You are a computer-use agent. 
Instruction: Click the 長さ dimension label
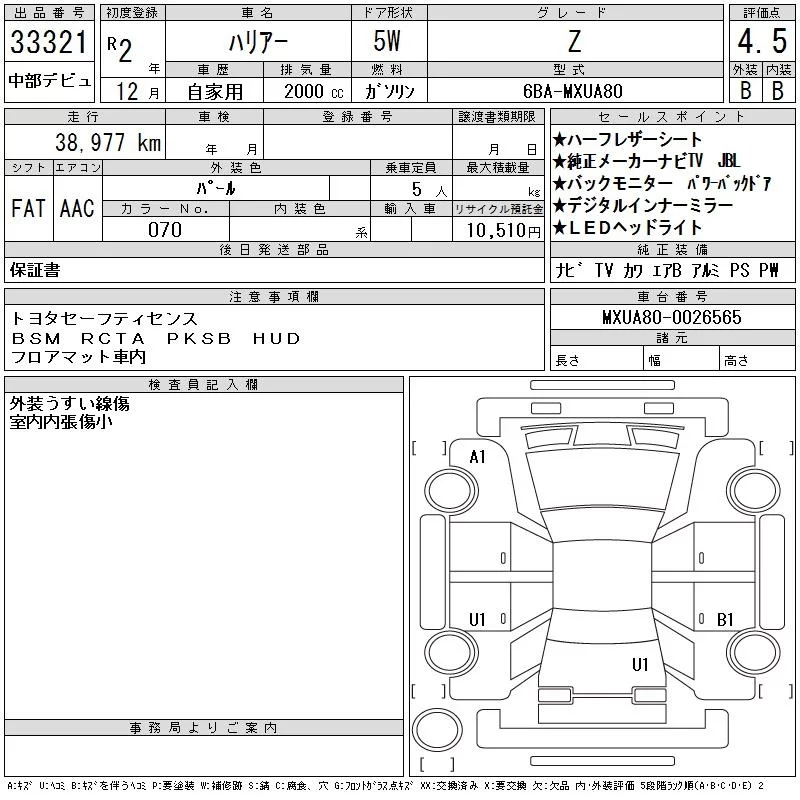[x=568, y=361]
